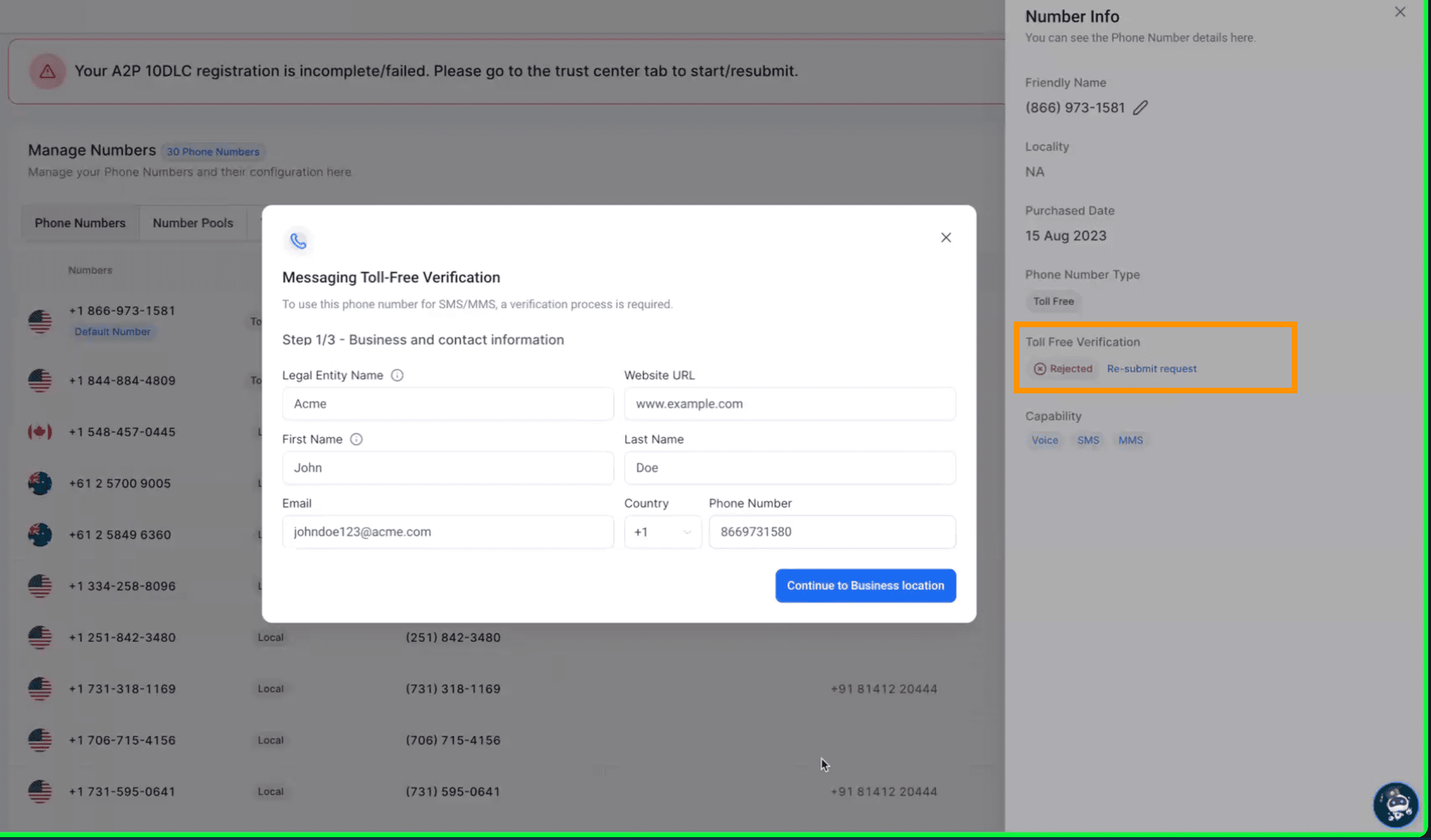Select number +1 251-842-3480
This screenshot has height=840, width=1431.
click(122, 638)
